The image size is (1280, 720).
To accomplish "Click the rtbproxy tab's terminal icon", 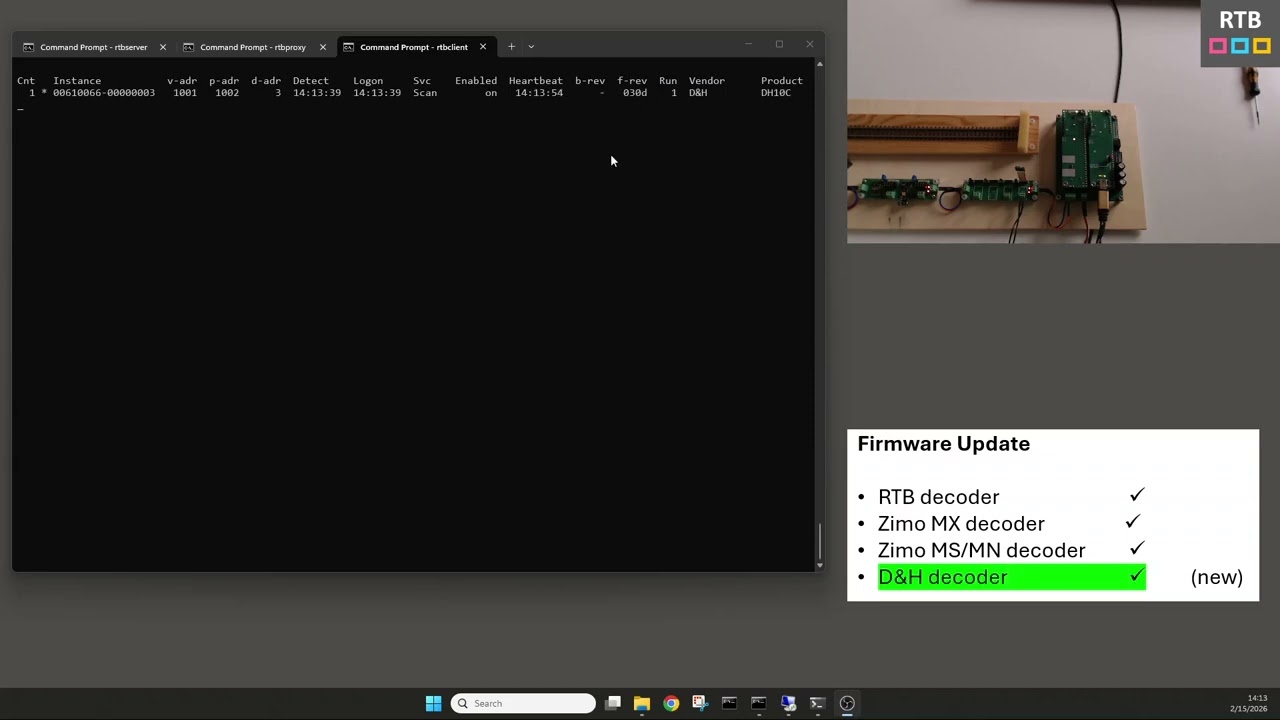I will tap(188, 47).
